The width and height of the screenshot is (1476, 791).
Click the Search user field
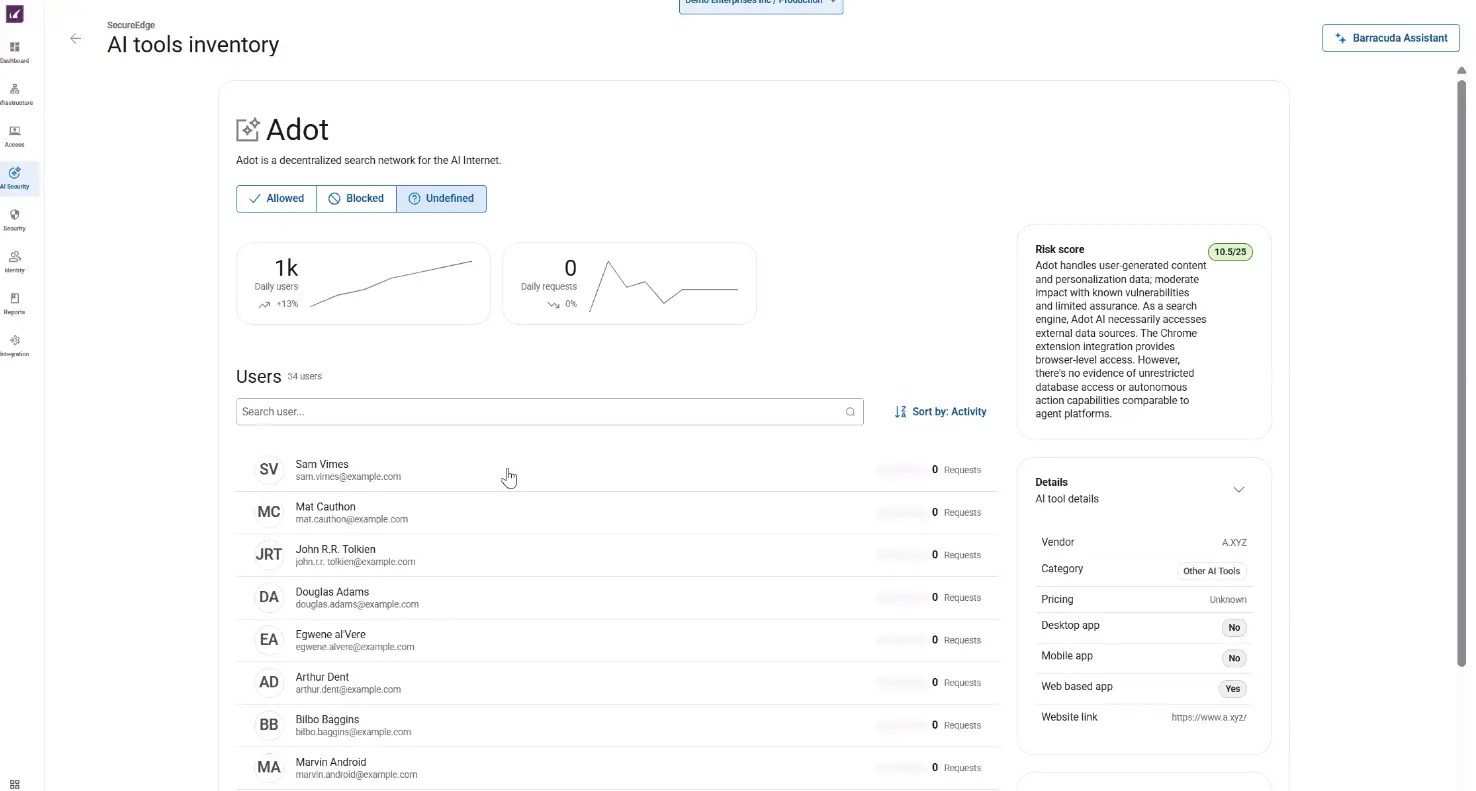pos(549,412)
